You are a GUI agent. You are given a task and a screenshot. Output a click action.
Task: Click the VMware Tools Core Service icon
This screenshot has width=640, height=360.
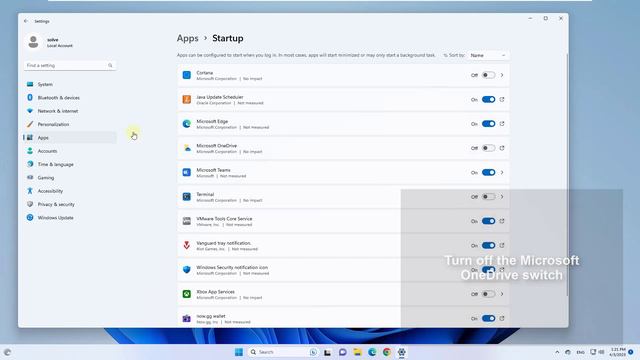click(x=187, y=221)
